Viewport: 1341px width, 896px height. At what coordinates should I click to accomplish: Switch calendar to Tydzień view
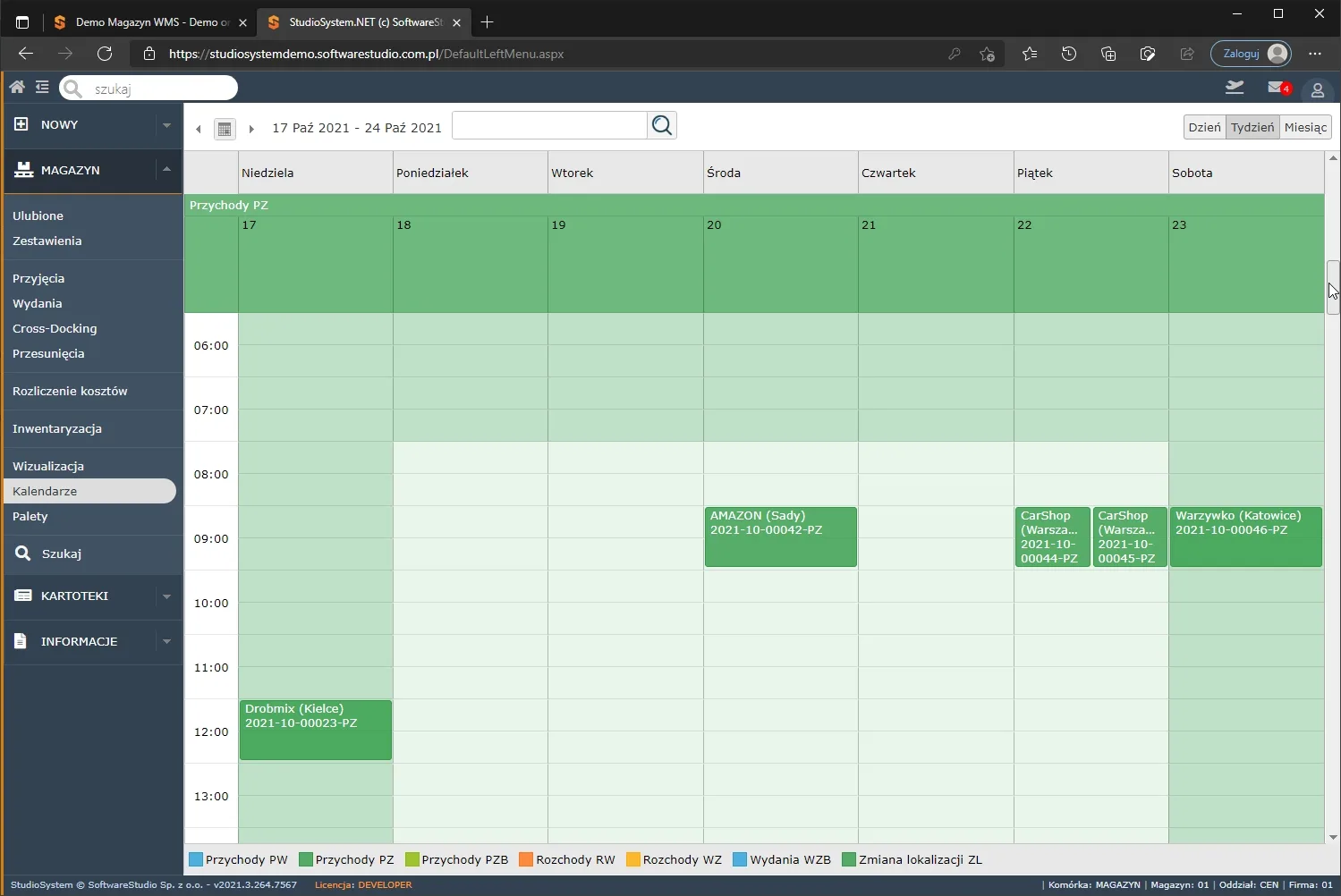[x=1252, y=127]
